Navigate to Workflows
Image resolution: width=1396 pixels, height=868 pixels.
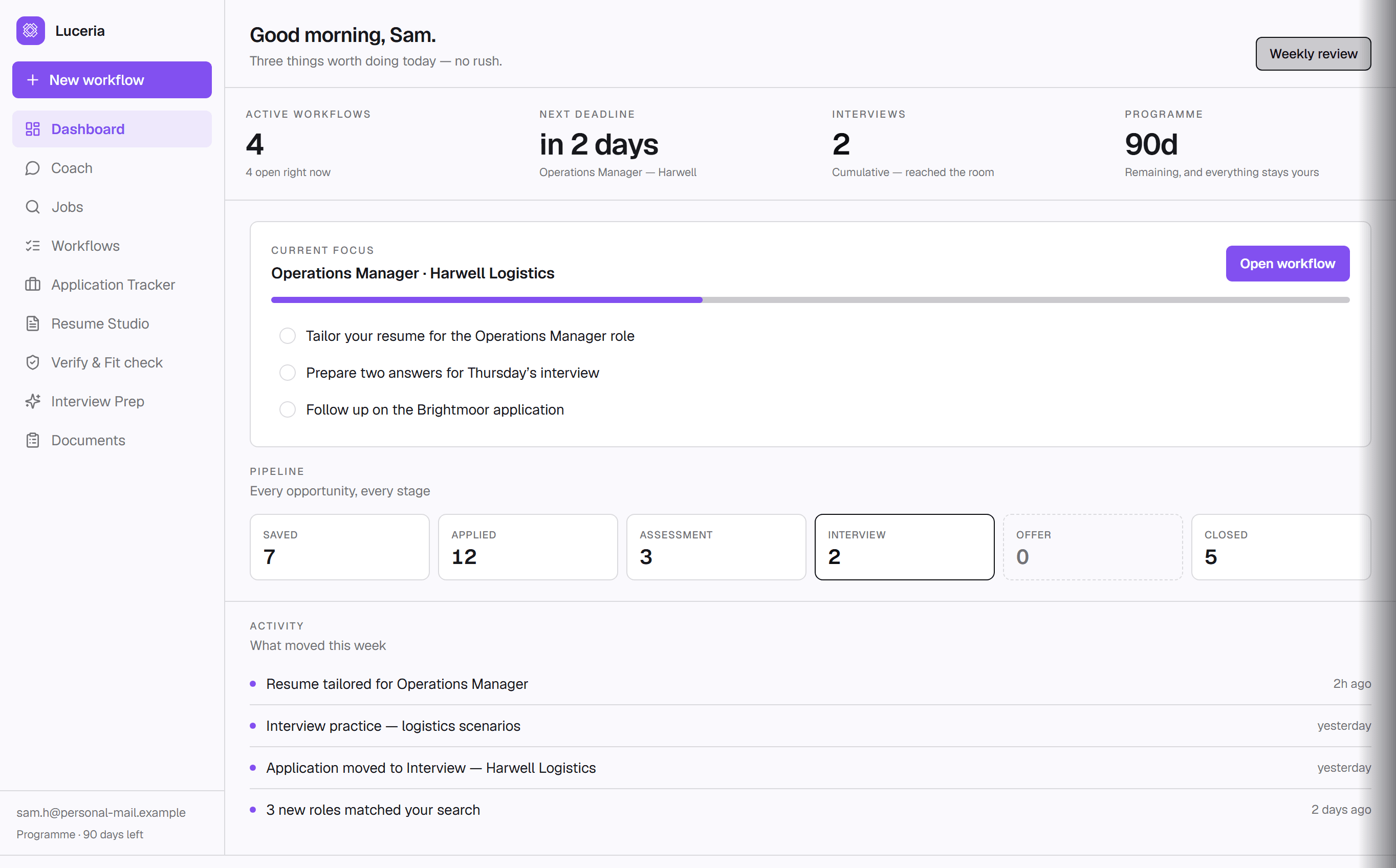(x=112, y=246)
